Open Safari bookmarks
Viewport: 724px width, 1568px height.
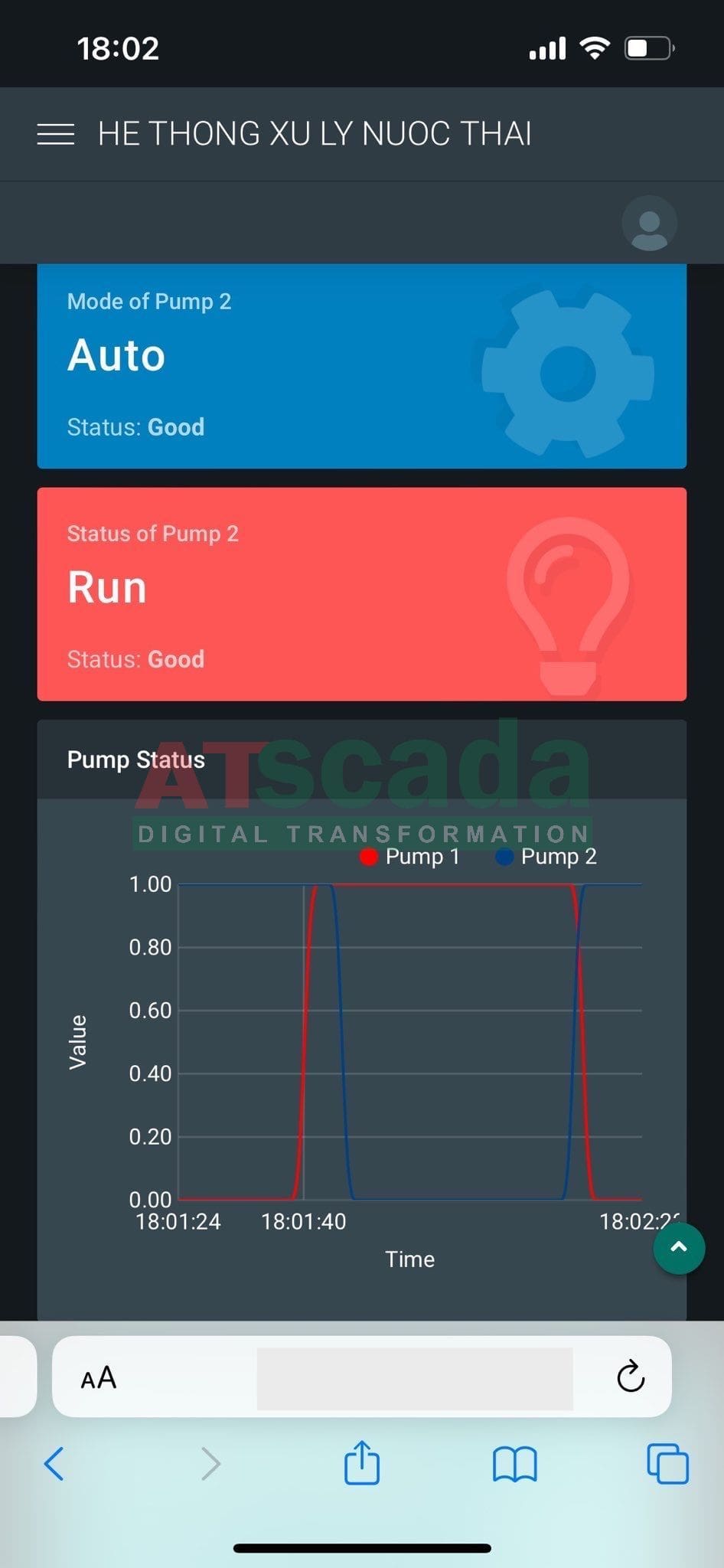515,1465
